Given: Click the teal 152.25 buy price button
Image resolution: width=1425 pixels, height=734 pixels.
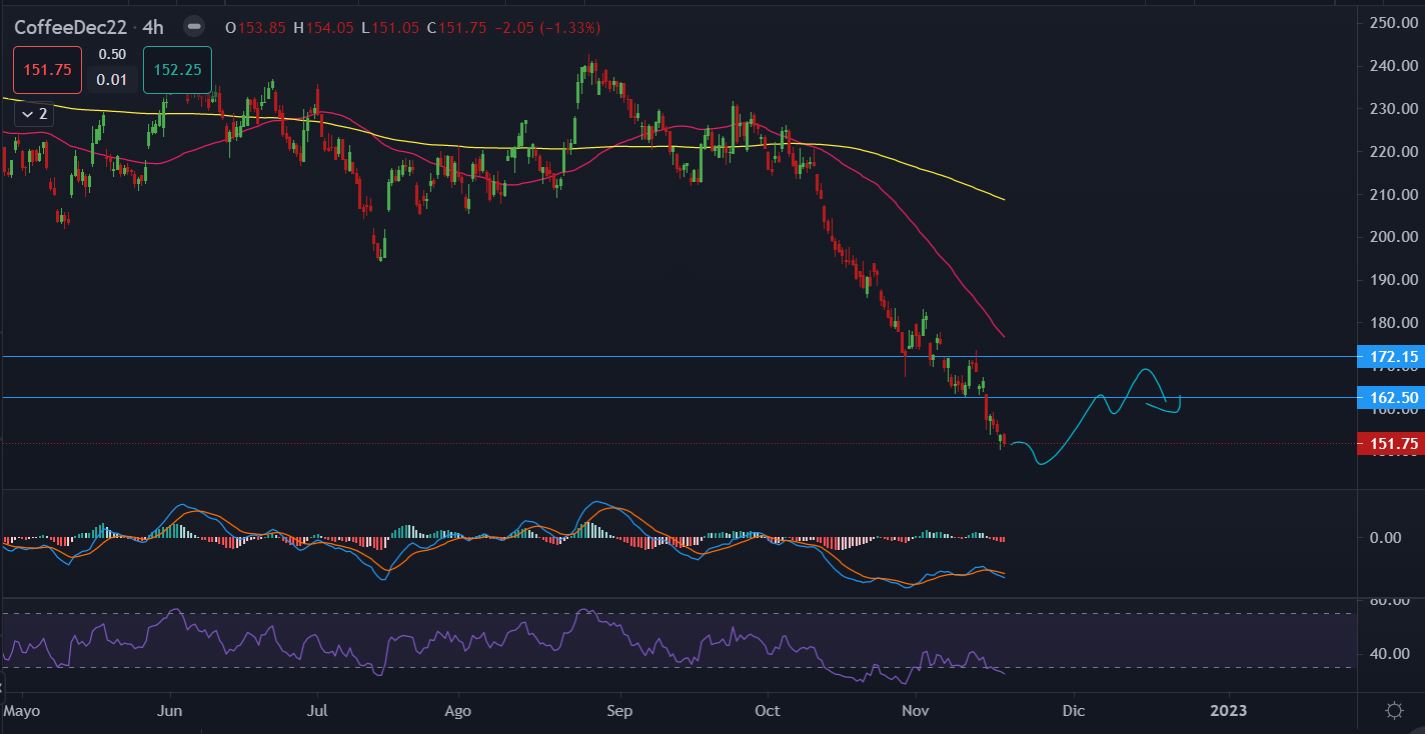Looking at the screenshot, I should (177, 70).
